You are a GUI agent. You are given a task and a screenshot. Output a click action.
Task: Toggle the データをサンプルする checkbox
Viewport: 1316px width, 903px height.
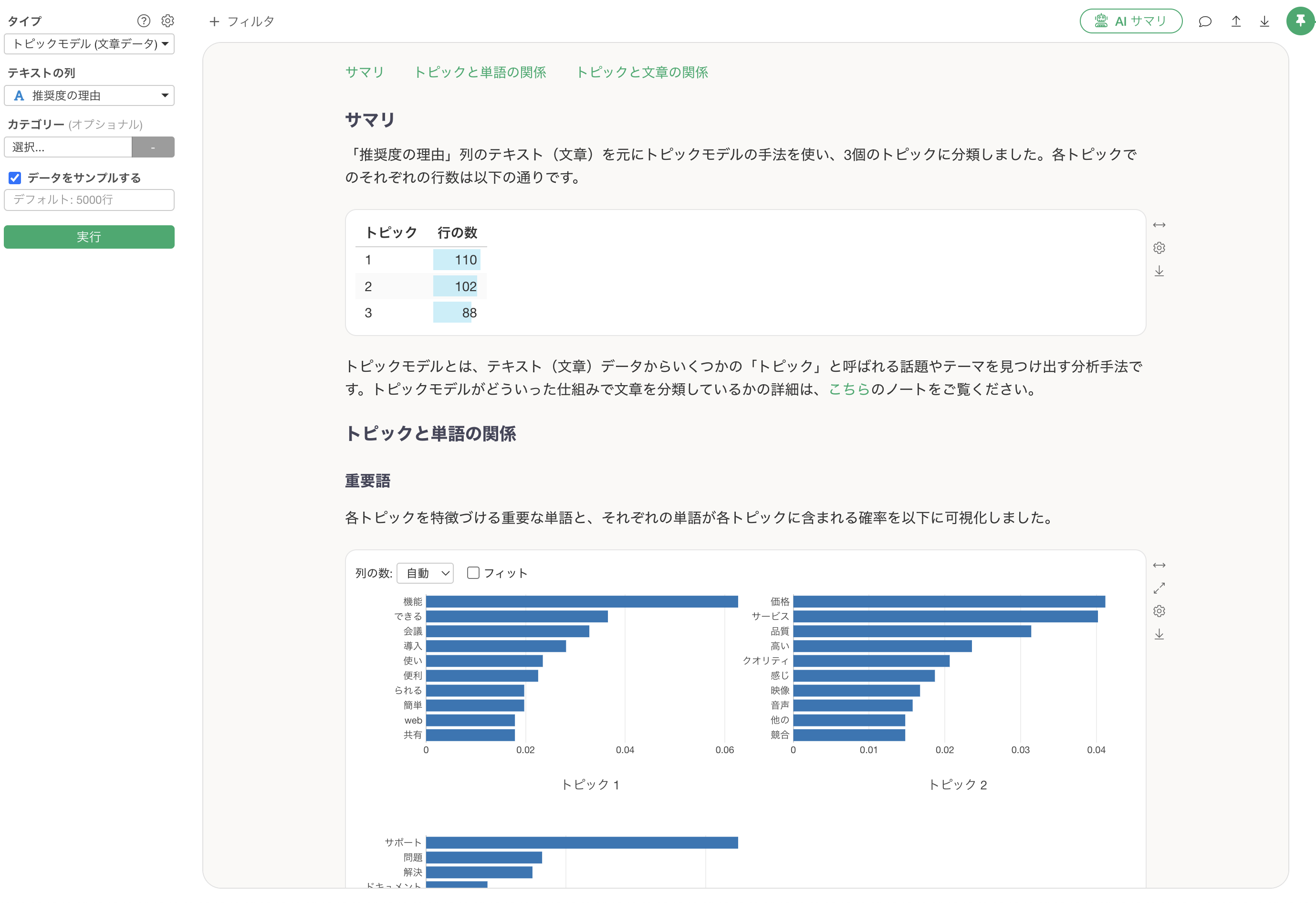tap(15, 178)
